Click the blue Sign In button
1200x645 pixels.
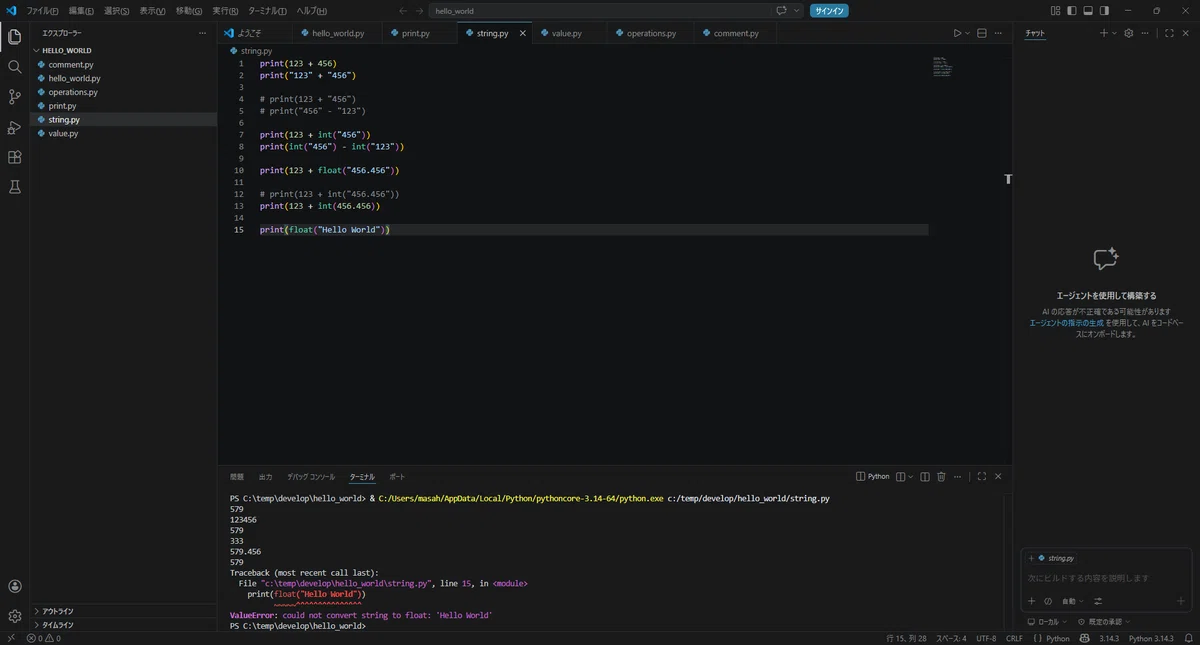[x=828, y=10]
